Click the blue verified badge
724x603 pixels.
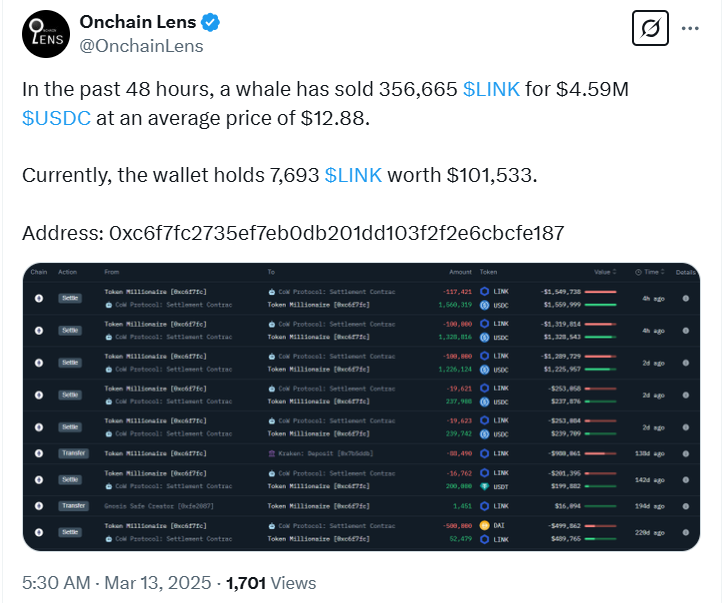coord(211,22)
